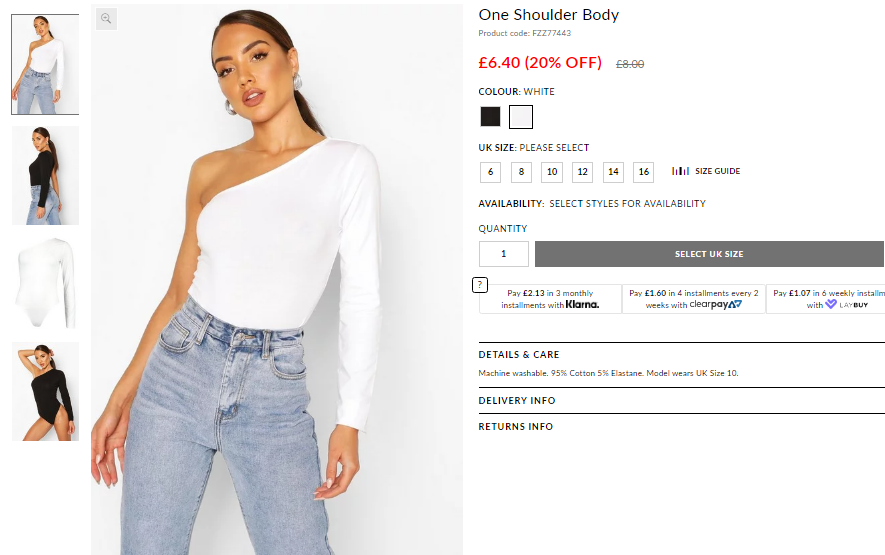
Task: Expand the Details & Care section
Action: point(519,355)
